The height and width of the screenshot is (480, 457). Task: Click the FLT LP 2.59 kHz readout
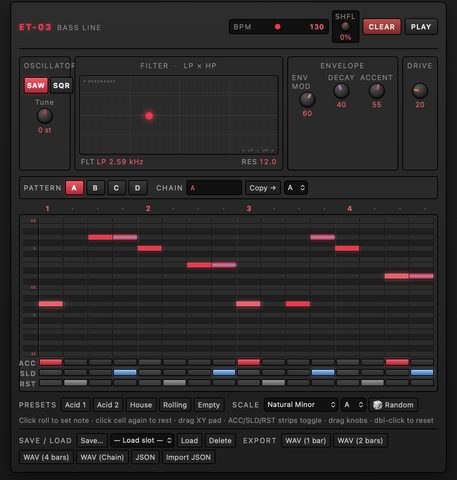tap(112, 162)
